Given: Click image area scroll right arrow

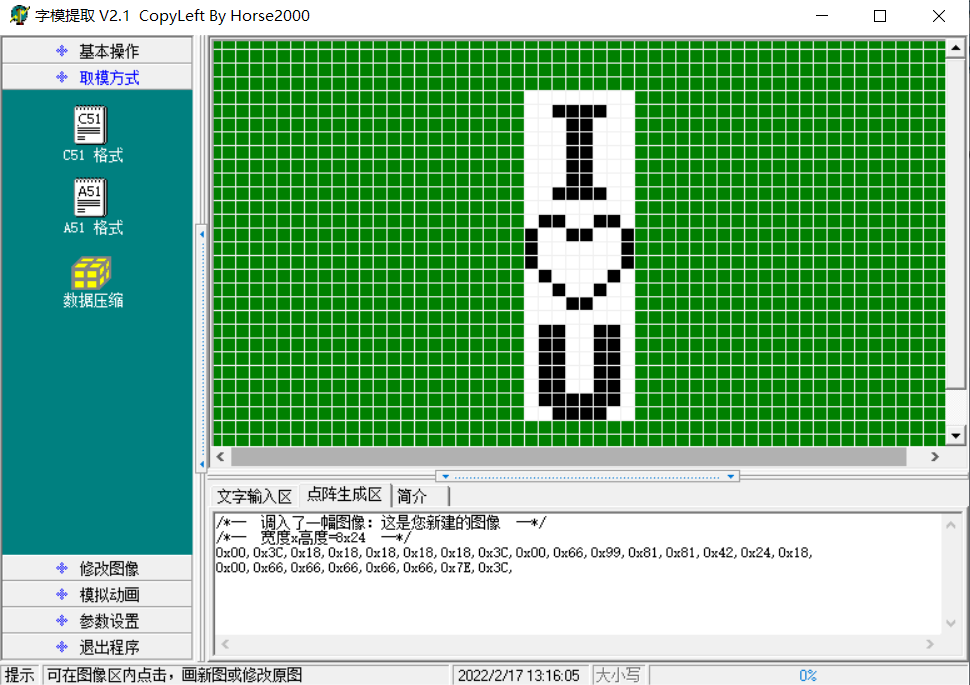Looking at the screenshot, I should click(935, 457).
